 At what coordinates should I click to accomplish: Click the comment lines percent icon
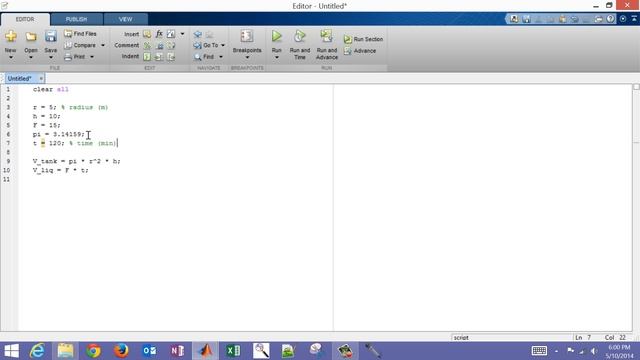(147, 46)
